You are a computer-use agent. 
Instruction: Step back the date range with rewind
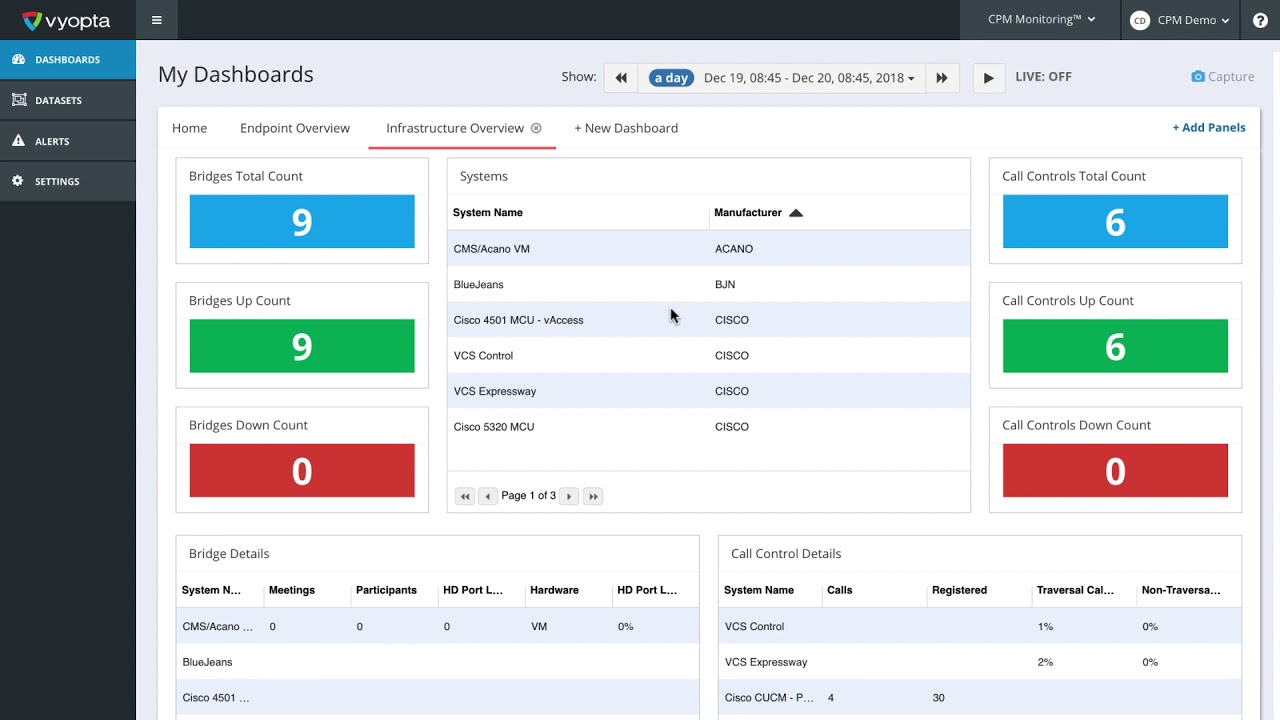(621, 78)
